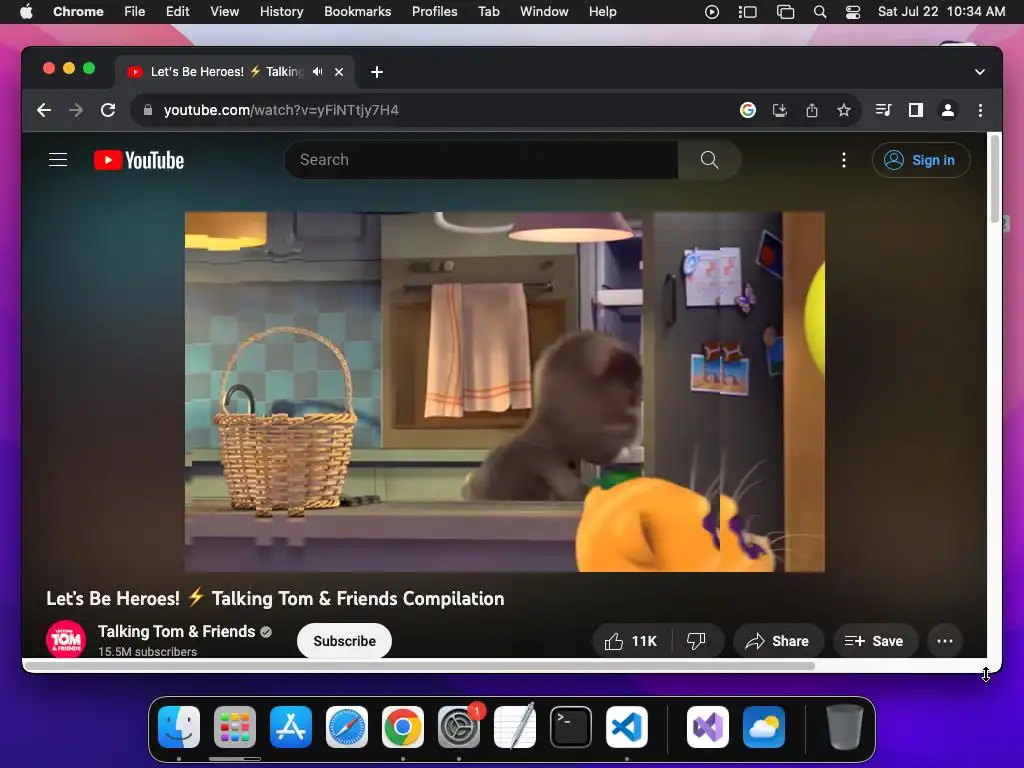Image resolution: width=1024 pixels, height=768 pixels.
Task: Share this page from the address bar
Action: (812, 110)
